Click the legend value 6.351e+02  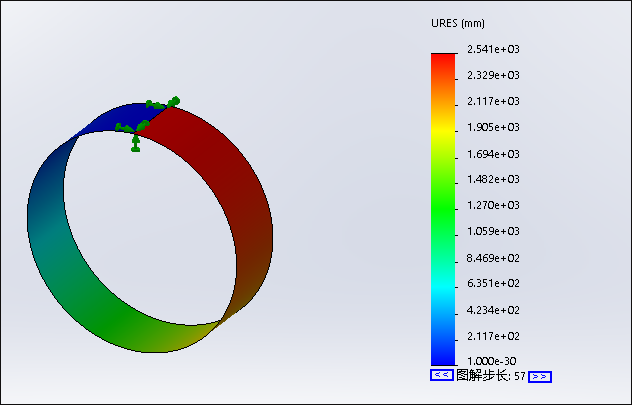493,283
